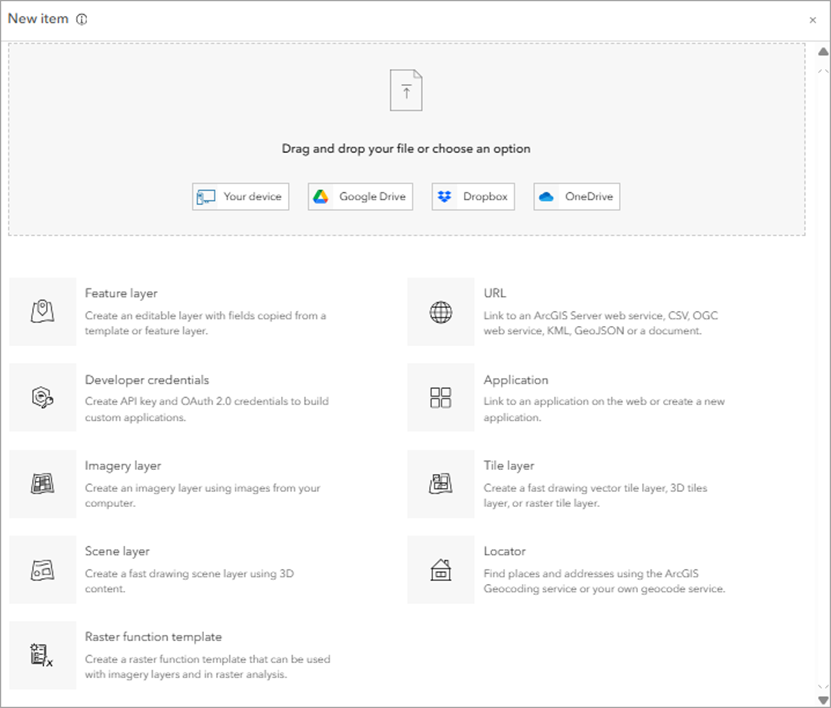
Task: Close the New item dialog
Action: 813,19
